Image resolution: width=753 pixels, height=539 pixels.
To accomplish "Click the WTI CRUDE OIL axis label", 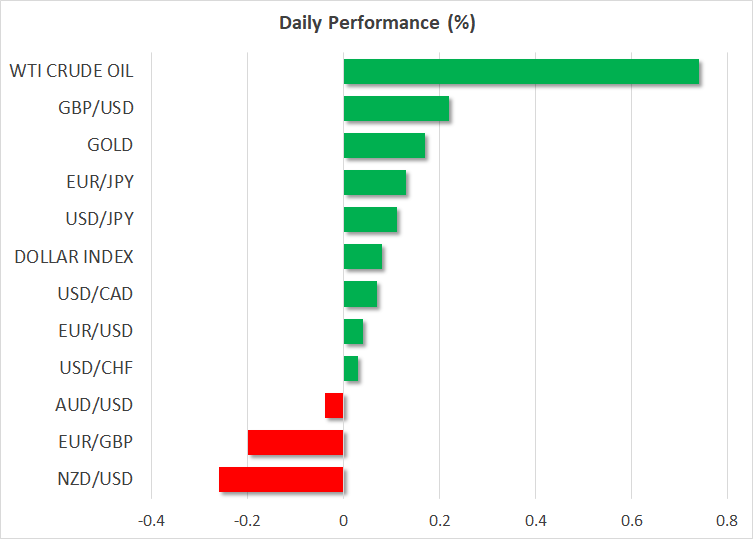I will (x=70, y=71).
